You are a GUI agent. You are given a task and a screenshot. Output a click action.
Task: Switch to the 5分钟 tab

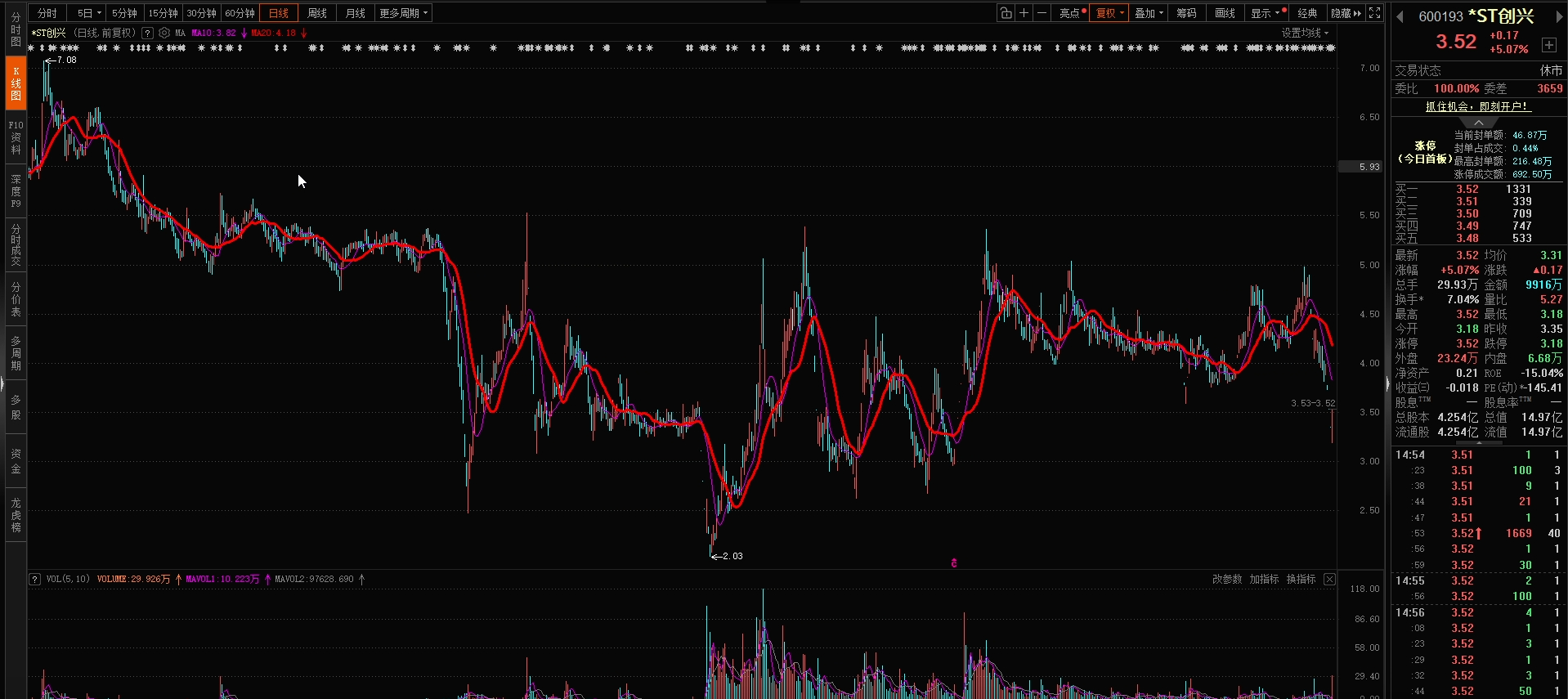click(124, 13)
